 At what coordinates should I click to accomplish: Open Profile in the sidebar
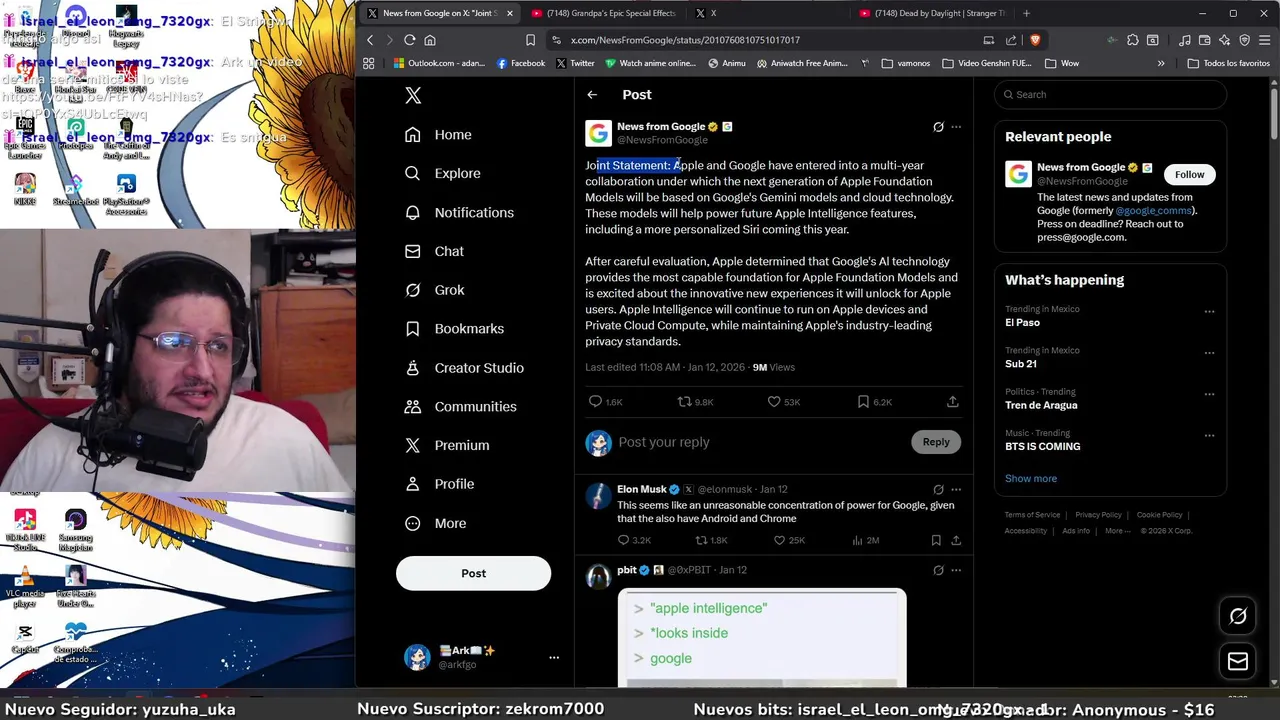[439, 484]
